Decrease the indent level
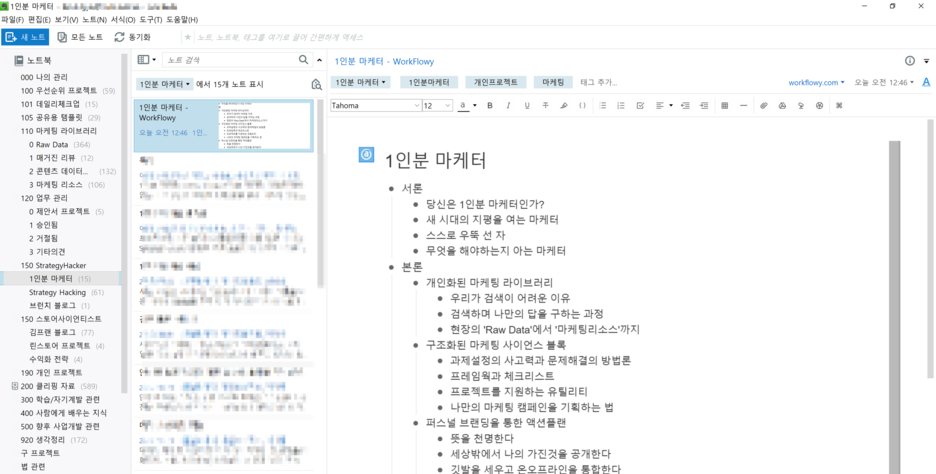This screenshot has height=474, width=936. pyautogui.click(x=685, y=106)
